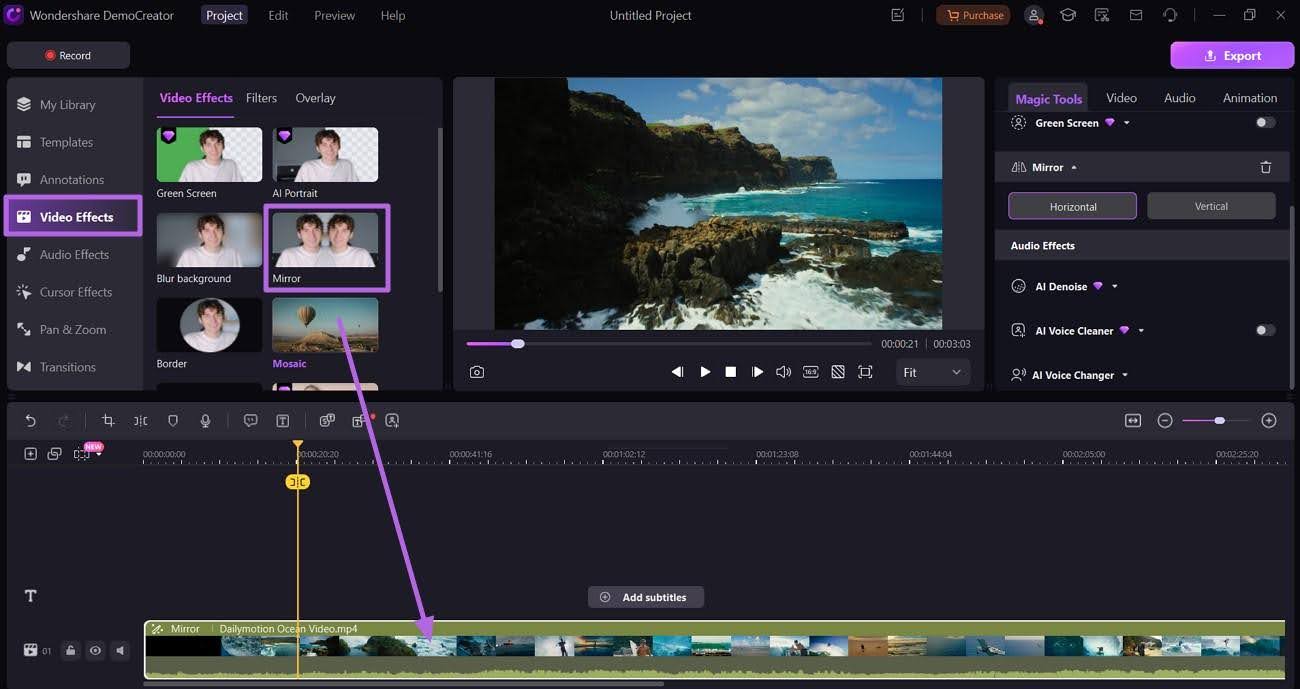Screen dimensions: 1300x689
Task: Click the striped preview quality icon
Action: 838,372
